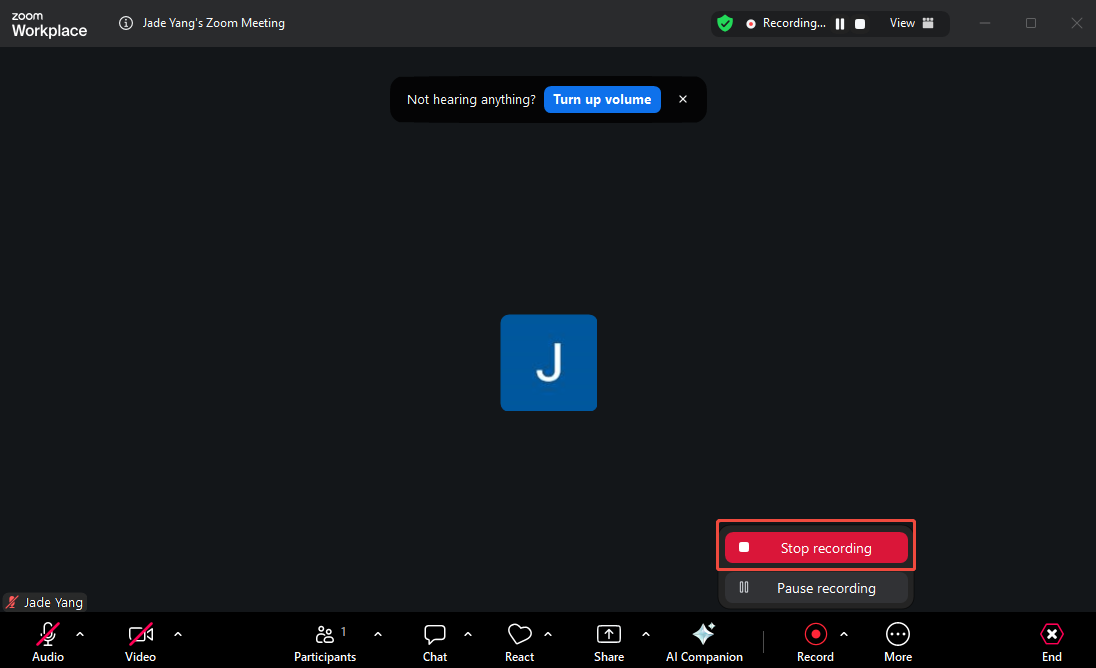Pause recording from the title bar icon
Screen dimensions: 1096x668
pos(840,22)
